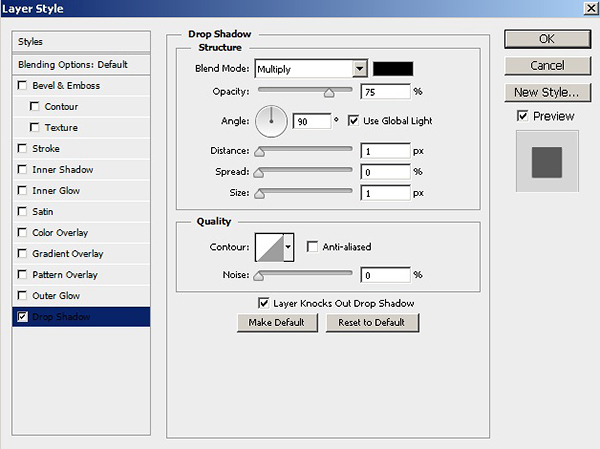Click the Angle dial control

click(271, 122)
